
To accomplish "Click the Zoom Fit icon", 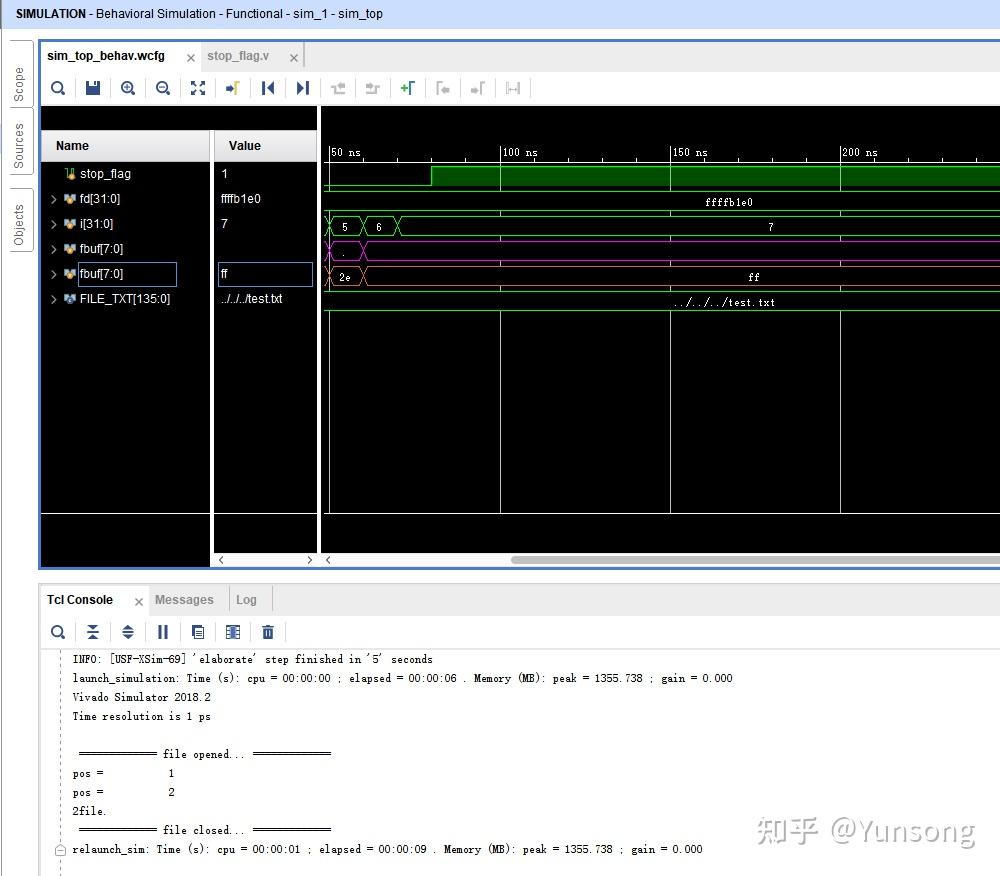I will click(198, 88).
